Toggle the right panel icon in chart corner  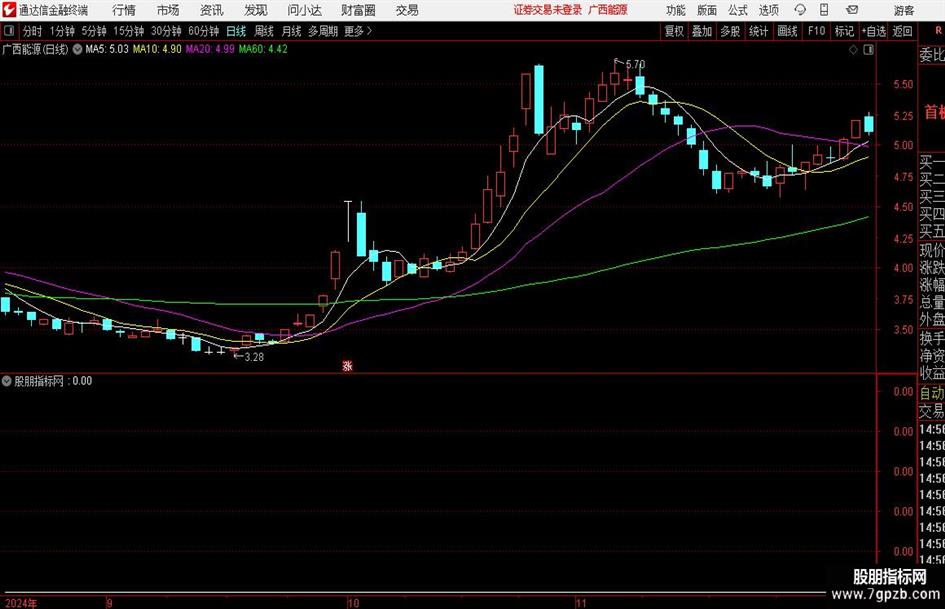pos(868,50)
